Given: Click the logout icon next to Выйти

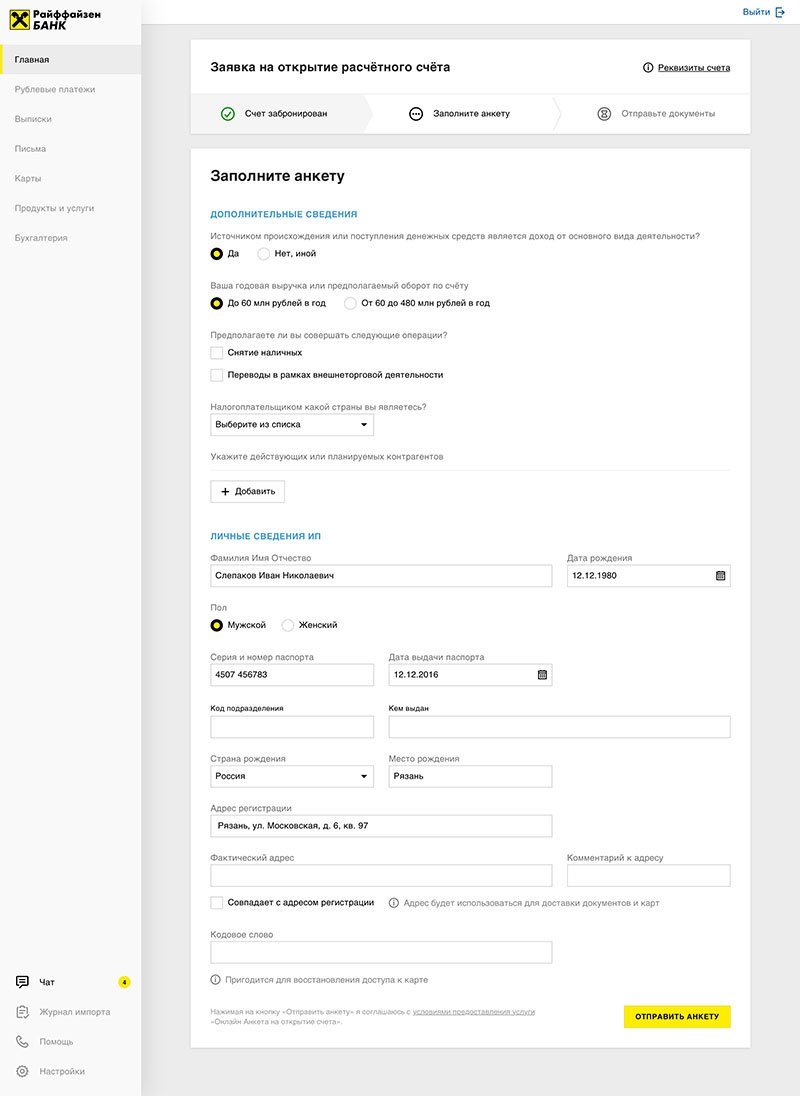Looking at the screenshot, I should pyautogui.click(x=780, y=12).
